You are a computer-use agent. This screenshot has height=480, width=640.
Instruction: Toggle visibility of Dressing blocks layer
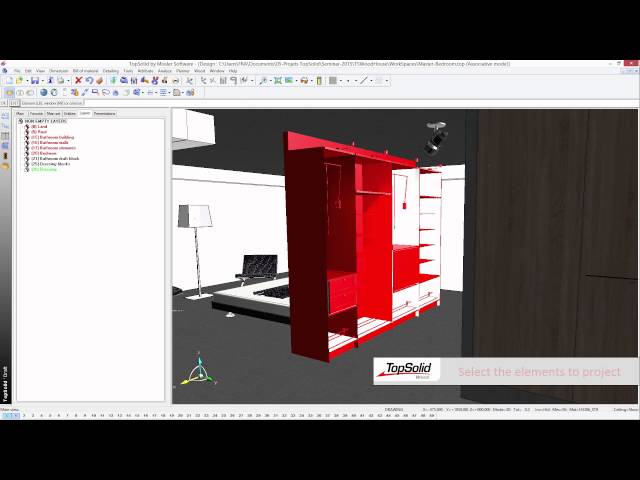tap(27, 164)
